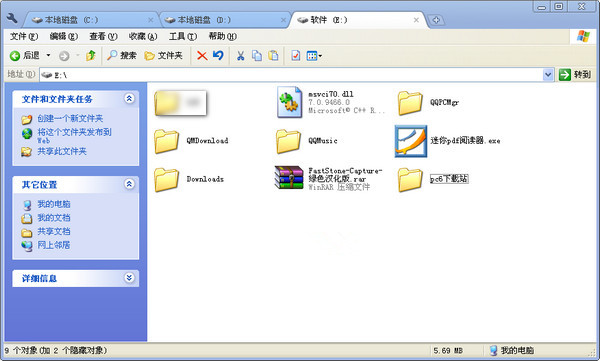Click the scissors Cut icon
The image size is (600, 361).
240,56
